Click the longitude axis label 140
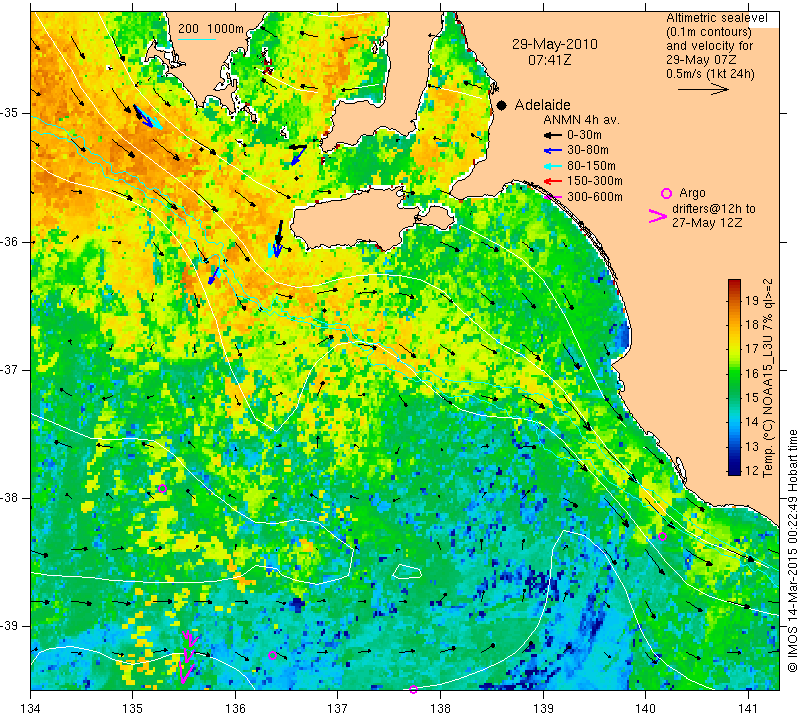Viewport: 800px width, 720px height. (645, 708)
